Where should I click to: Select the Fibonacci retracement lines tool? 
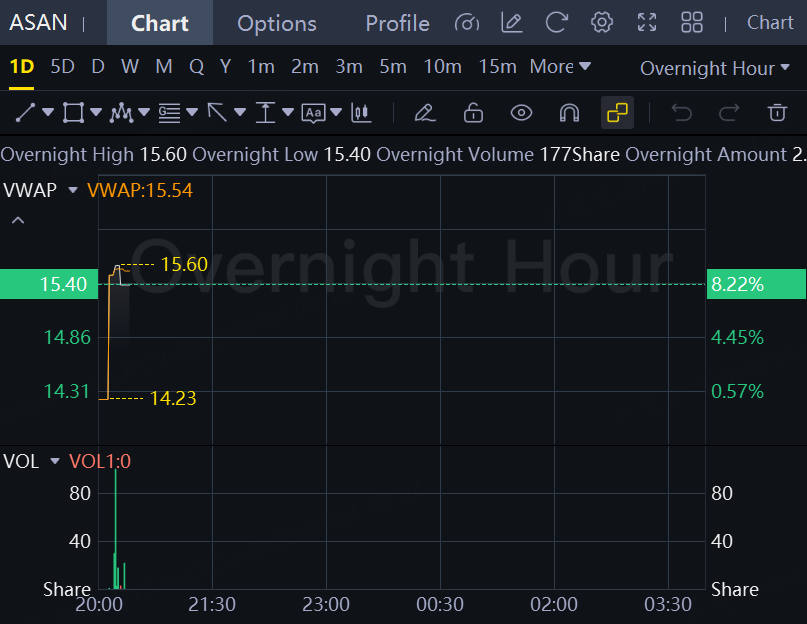tap(169, 113)
